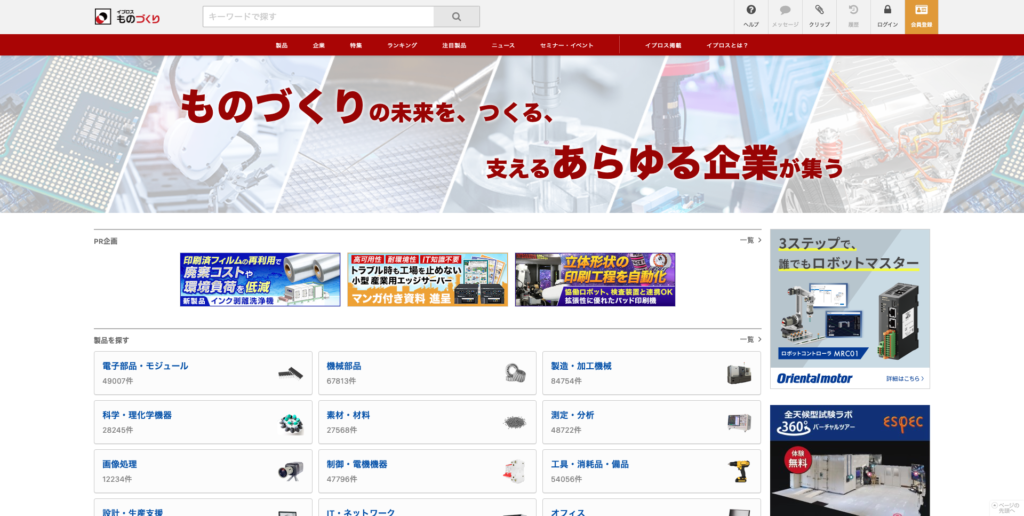The height and width of the screenshot is (516, 1024).
Task: Click the ページの先頭へ button
Action: click(x=1005, y=508)
